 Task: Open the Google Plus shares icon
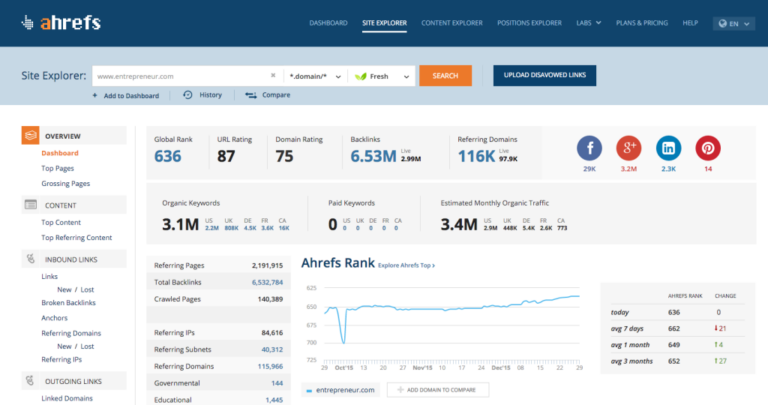(x=629, y=148)
